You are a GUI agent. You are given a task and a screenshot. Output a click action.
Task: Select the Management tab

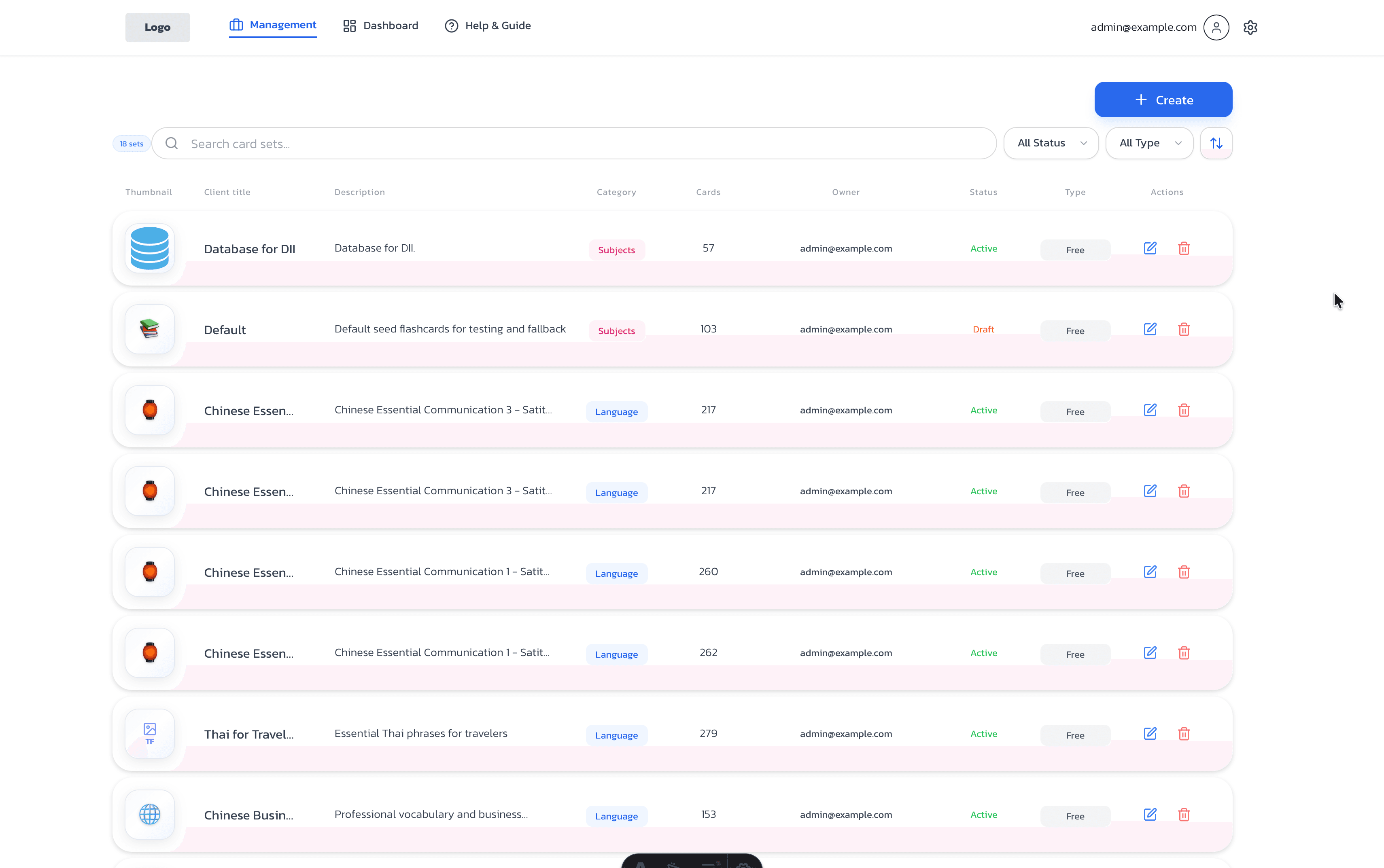coord(273,25)
